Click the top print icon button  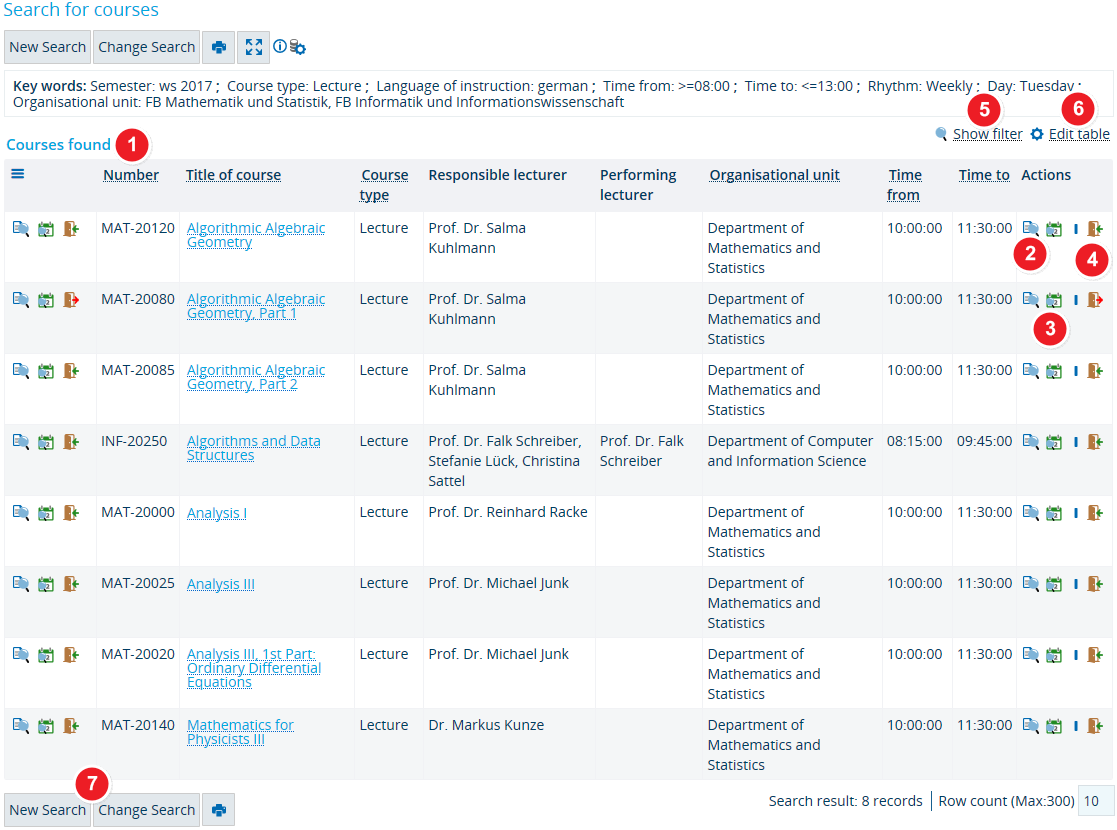219,47
